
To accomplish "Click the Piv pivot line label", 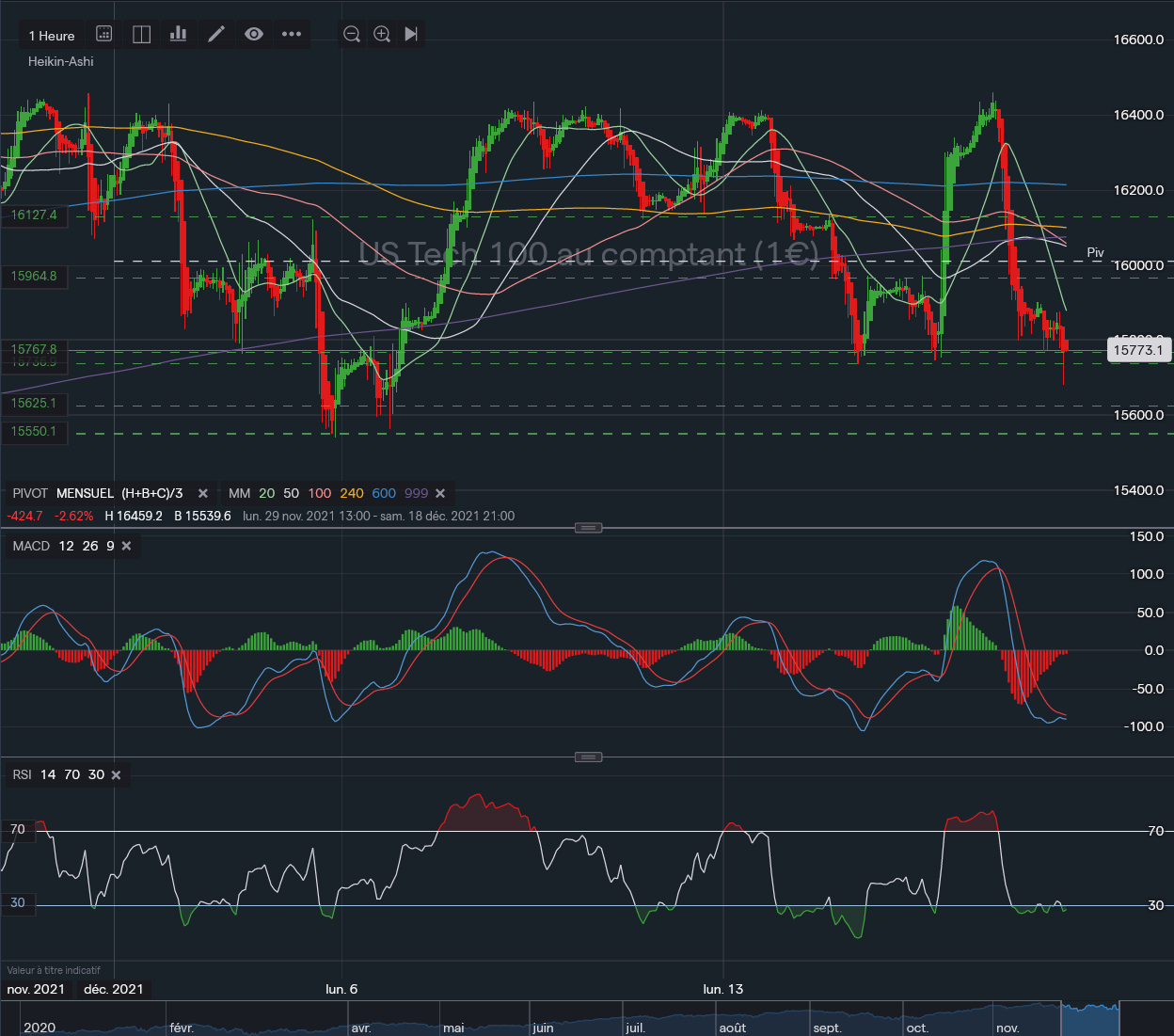I will tap(1095, 252).
